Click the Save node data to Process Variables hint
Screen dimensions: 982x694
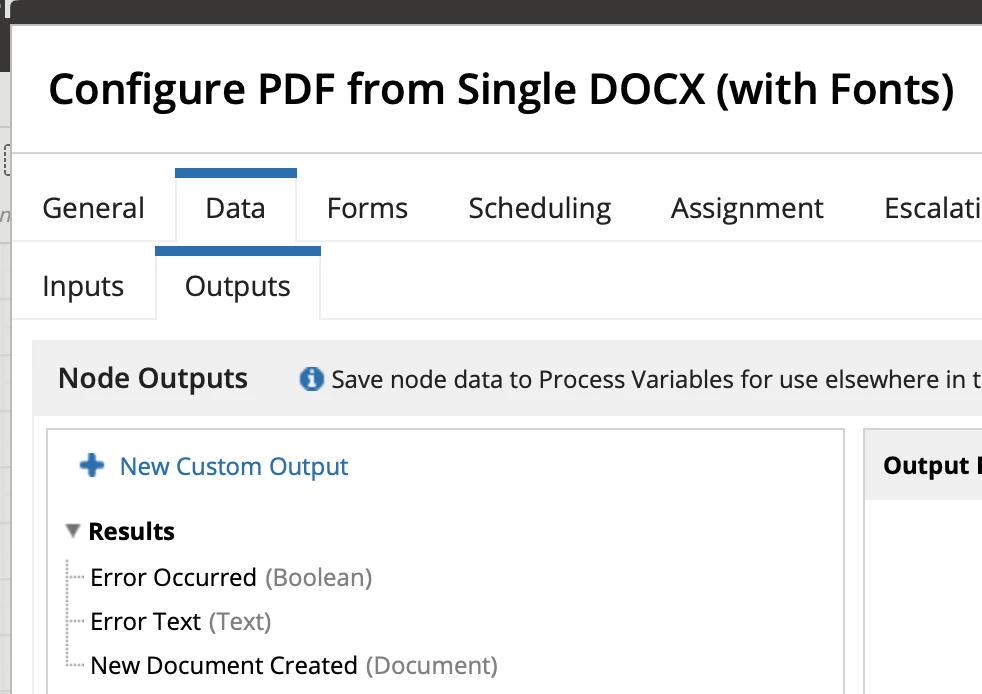coord(656,380)
